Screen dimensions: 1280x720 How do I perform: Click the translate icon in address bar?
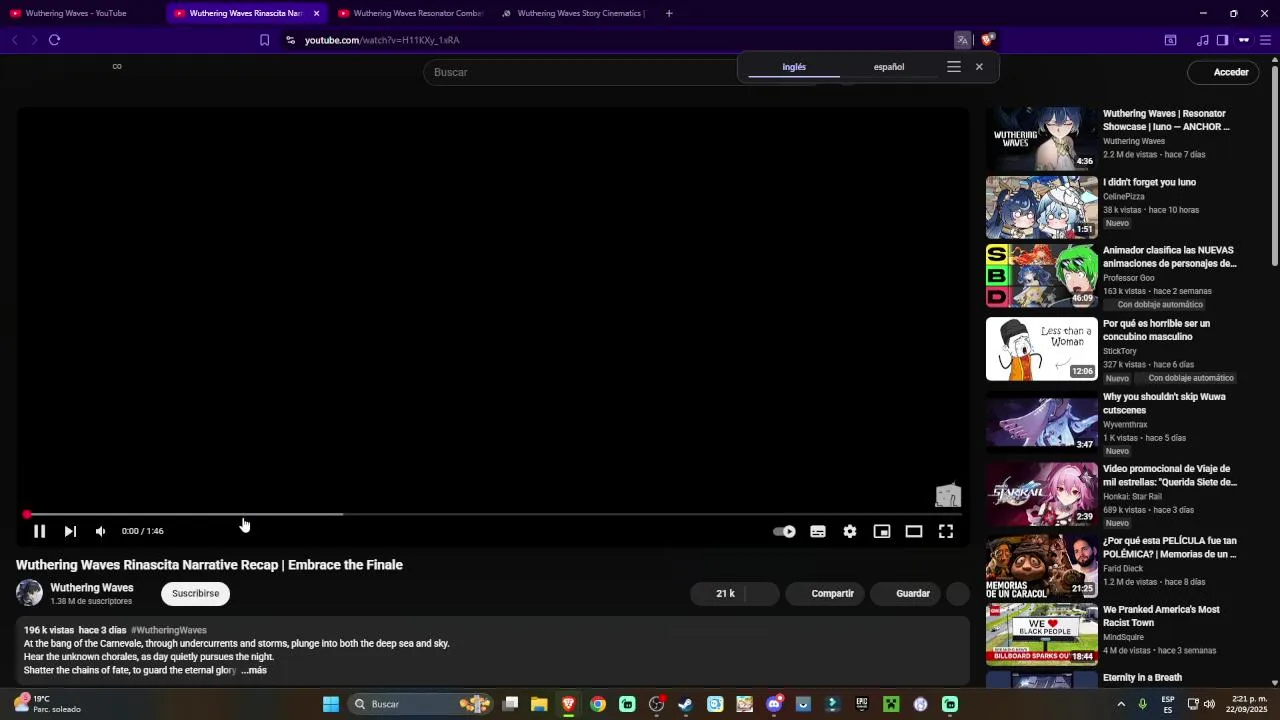click(962, 40)
